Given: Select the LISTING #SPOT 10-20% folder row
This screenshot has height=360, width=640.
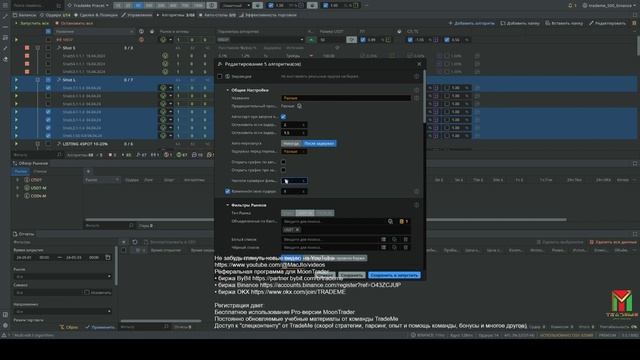Looking at the screenshot, I should click(85, 144).
